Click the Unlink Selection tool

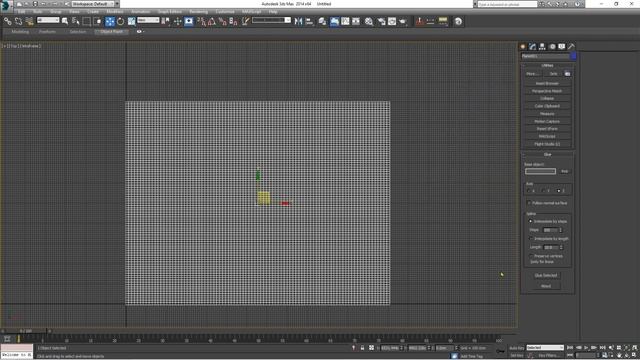[18, 21]
